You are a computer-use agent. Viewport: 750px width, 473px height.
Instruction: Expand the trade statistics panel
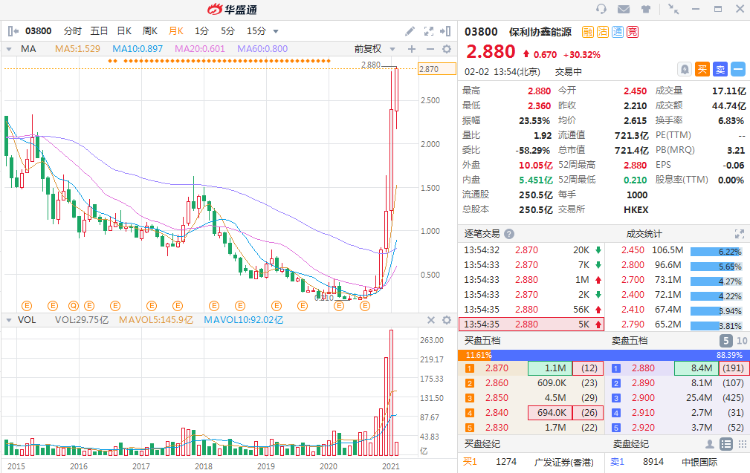pyautogui.click(x=739, y=234)
